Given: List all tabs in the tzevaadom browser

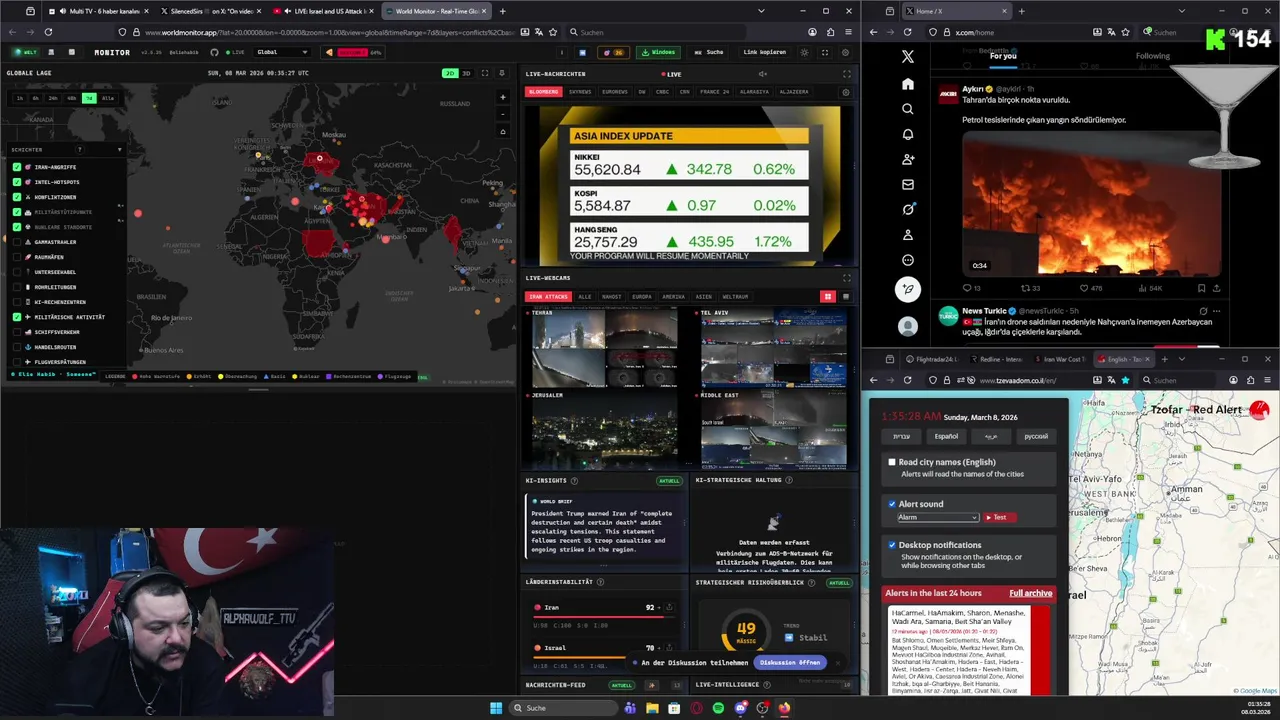Looking at the screenshot, I should 1182,359.
